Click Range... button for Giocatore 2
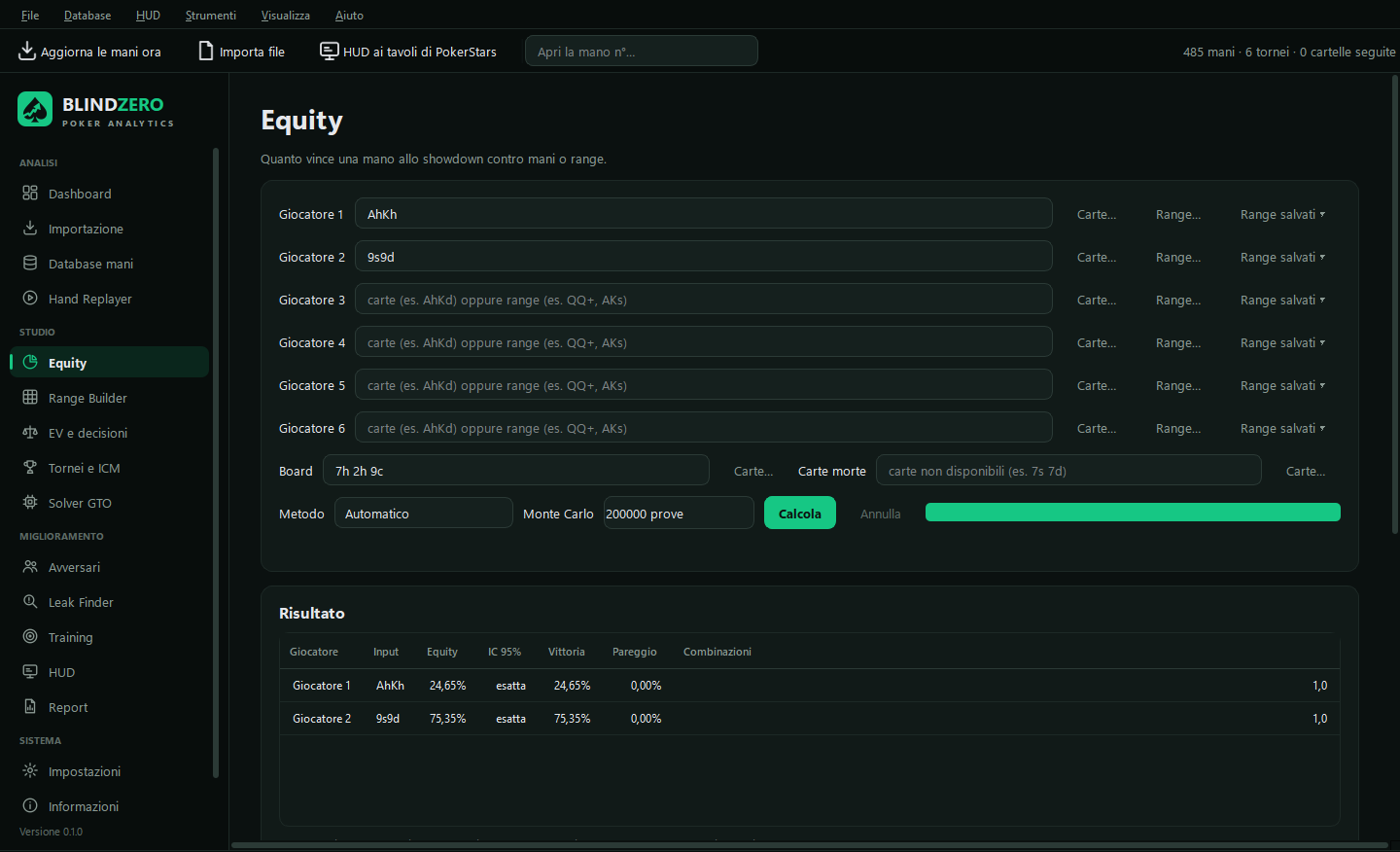This screenshot has width=1400, height=852. tap(1178, 257)
